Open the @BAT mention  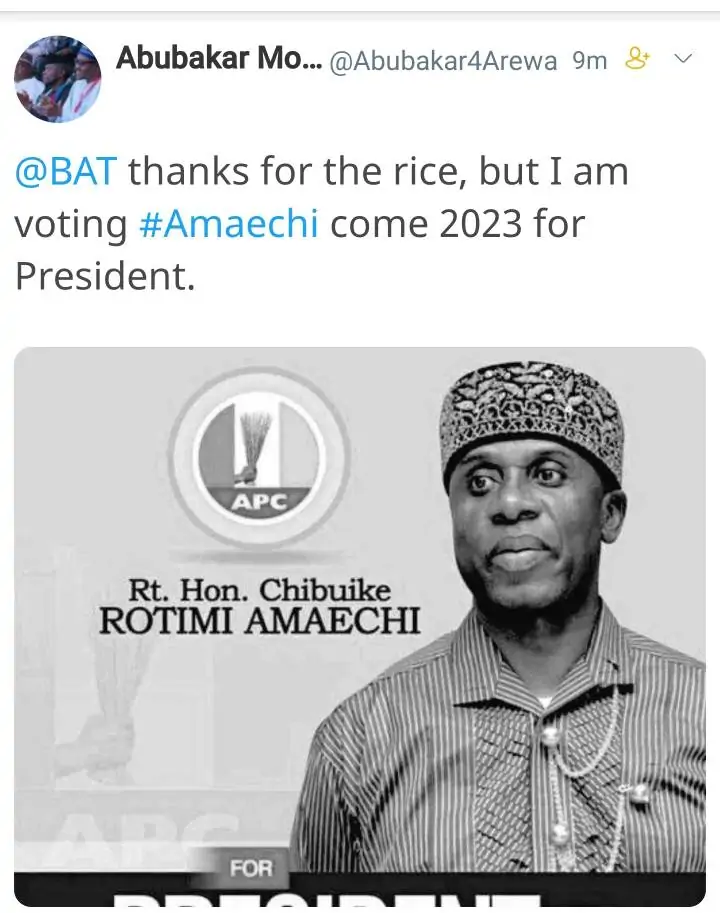pos(66,172)
